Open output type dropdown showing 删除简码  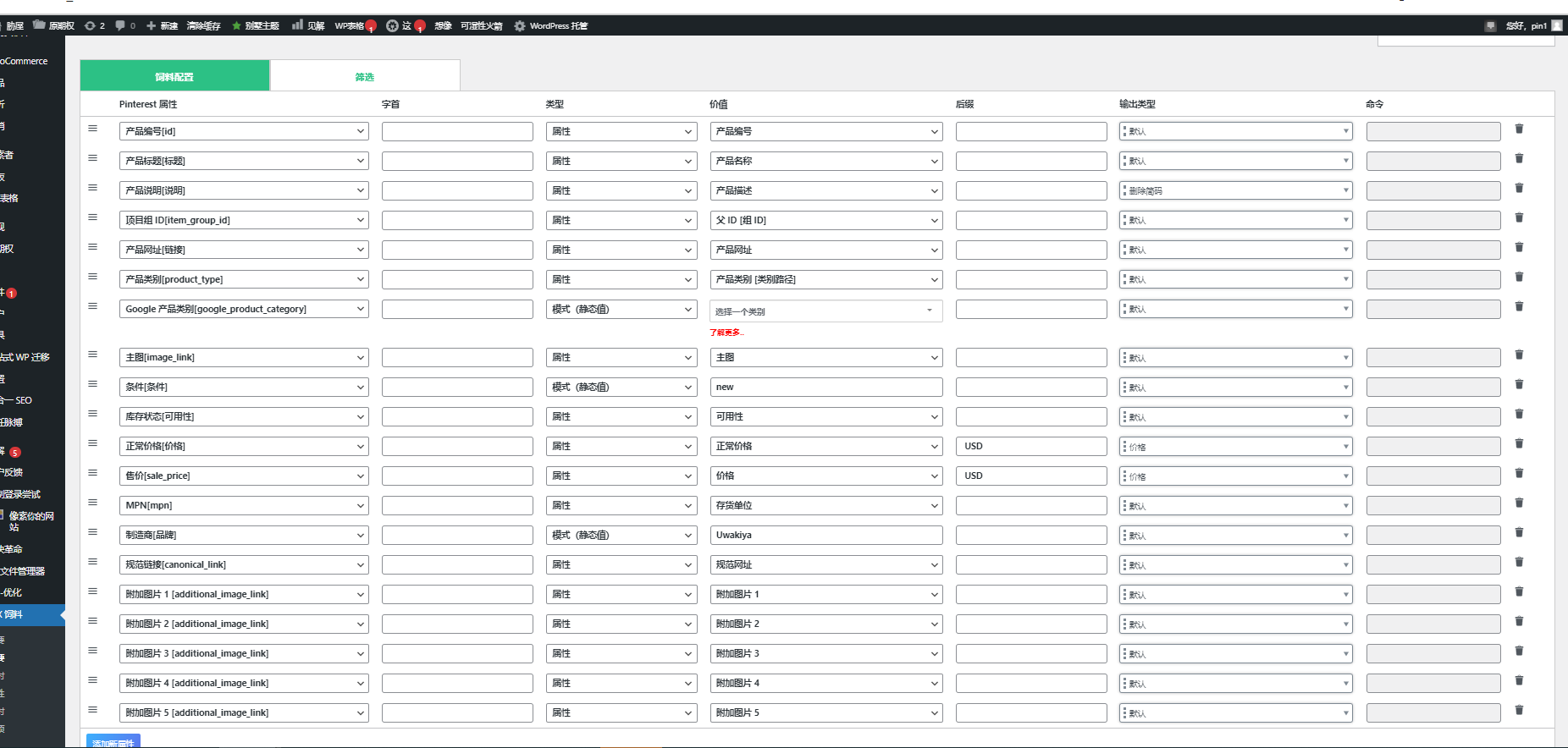(1235, 190)
